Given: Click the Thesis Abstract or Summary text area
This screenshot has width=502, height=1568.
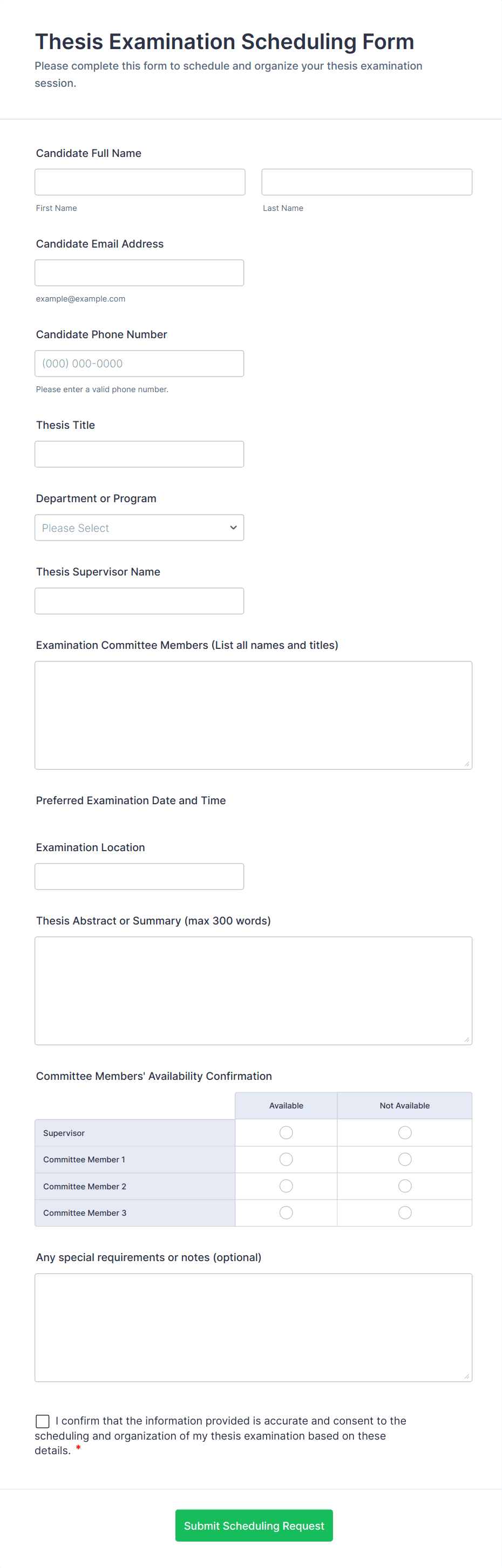Looking at the screenshot, I should coord(253,990).
